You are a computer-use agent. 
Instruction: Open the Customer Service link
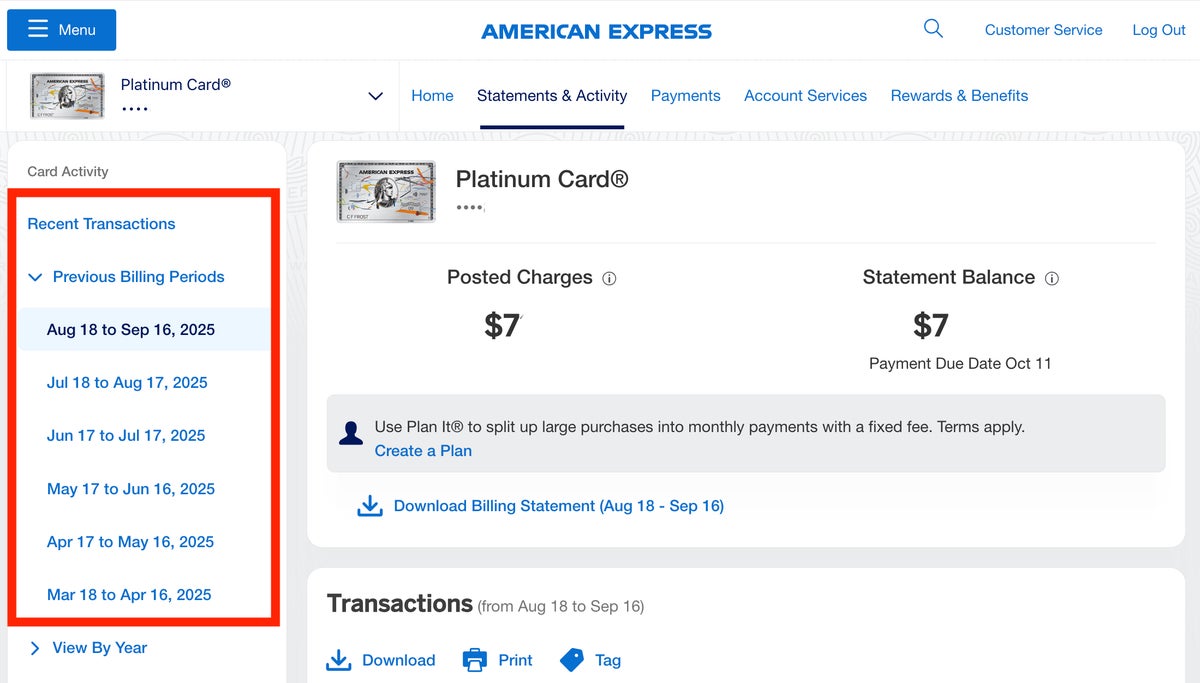click(1043, 30)
